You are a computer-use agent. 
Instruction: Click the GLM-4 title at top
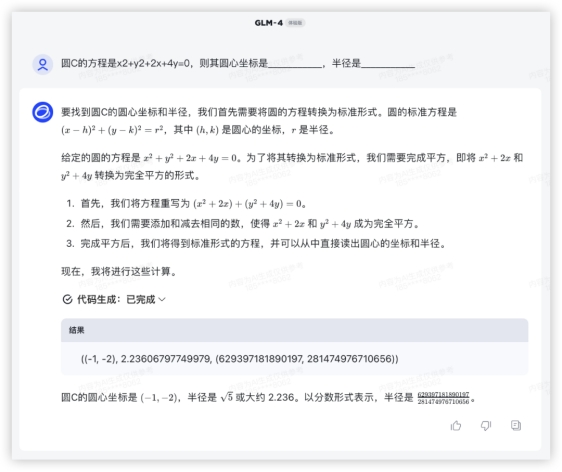click(268, 23)
